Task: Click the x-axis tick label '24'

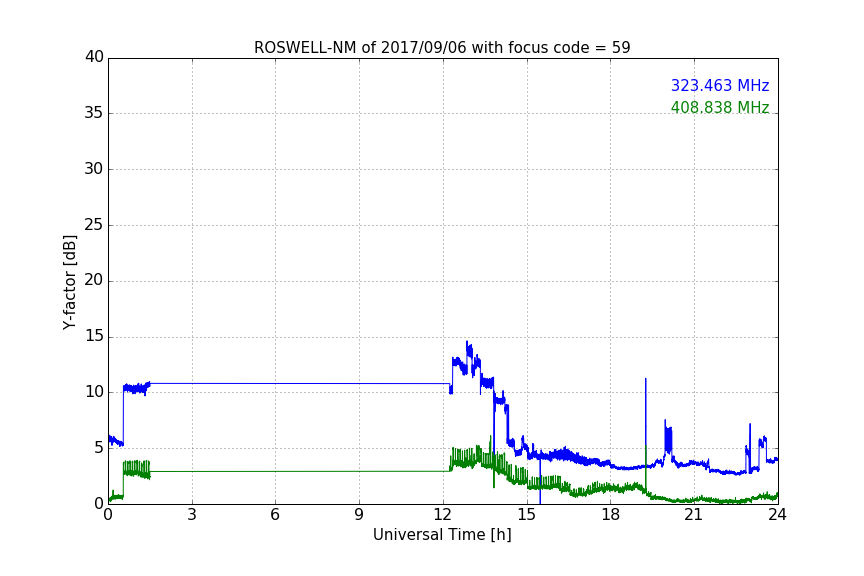Action: pos(777,515)
